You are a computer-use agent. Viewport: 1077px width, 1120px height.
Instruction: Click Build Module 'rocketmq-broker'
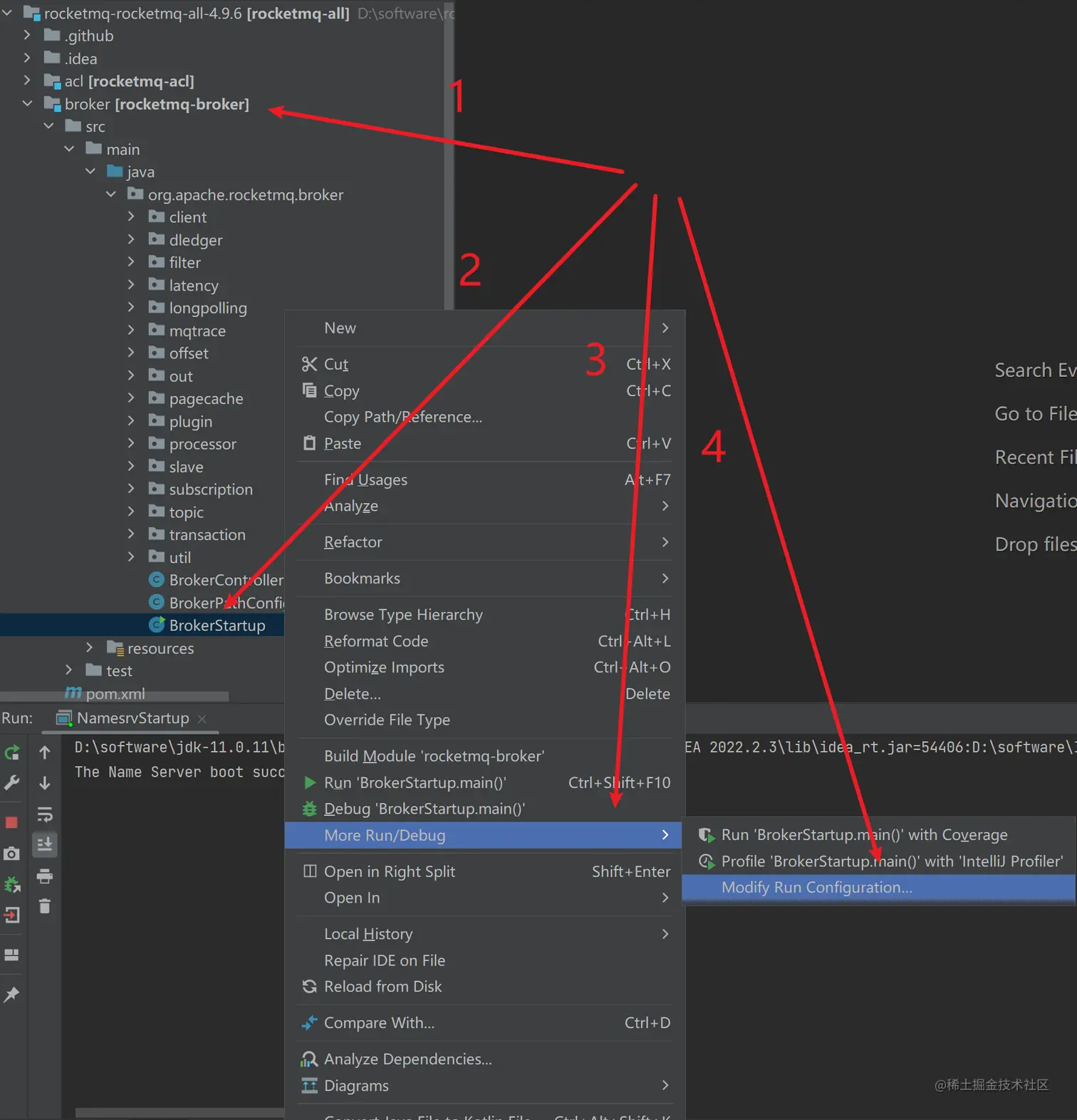[x=484, y=756]
